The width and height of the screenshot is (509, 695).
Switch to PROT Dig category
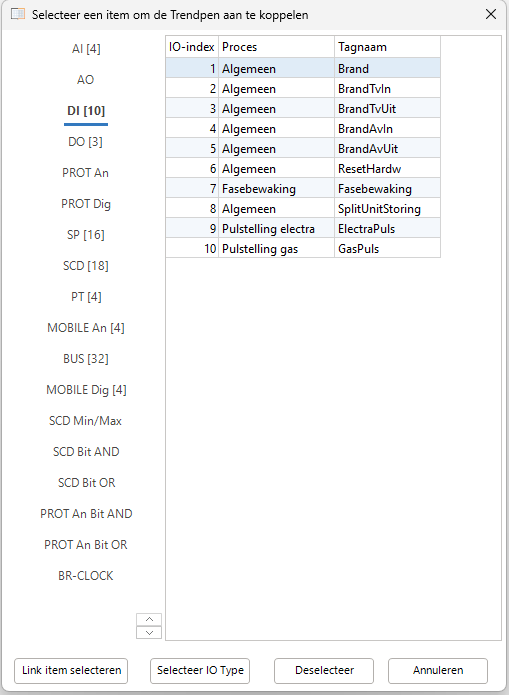pos(86,204)
